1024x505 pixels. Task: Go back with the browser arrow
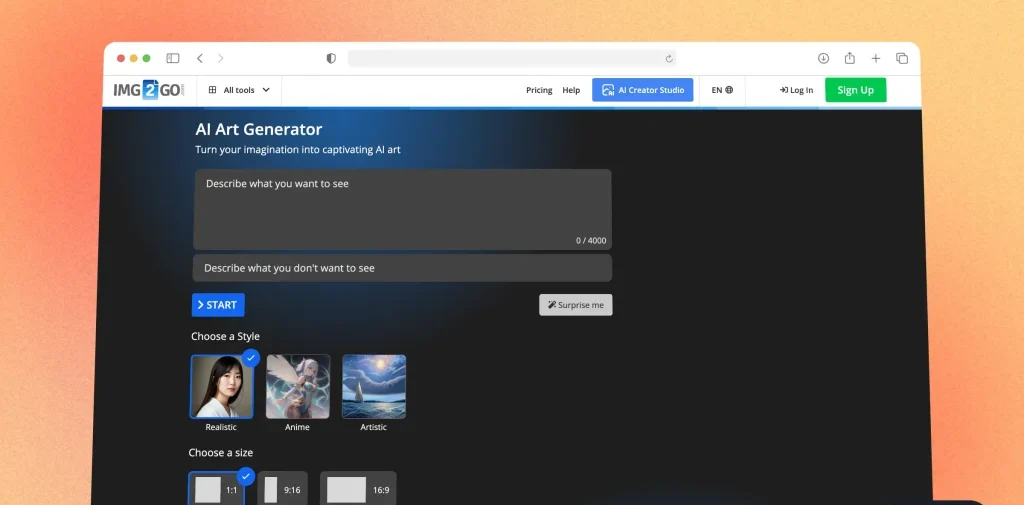[200, 59]
